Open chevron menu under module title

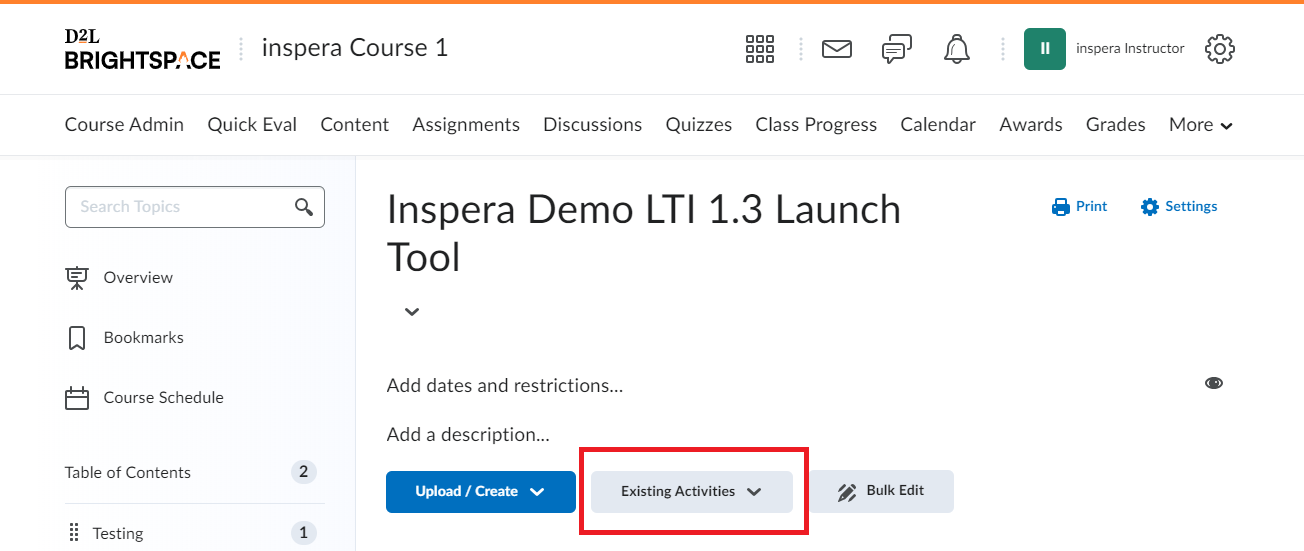coord(412,311)
